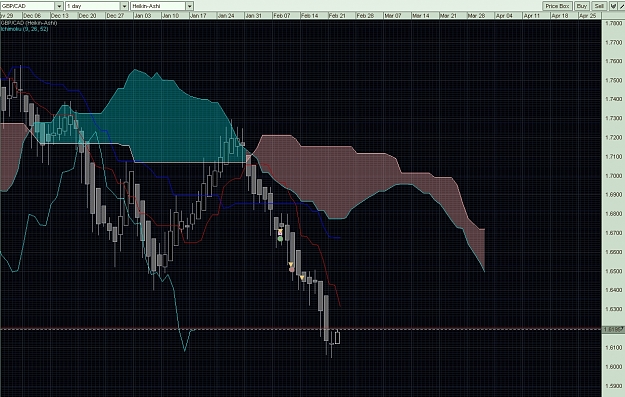Click the 1.6300 price axis label
The width and height of the screenshot is (625, 397).
pos(614,309)
